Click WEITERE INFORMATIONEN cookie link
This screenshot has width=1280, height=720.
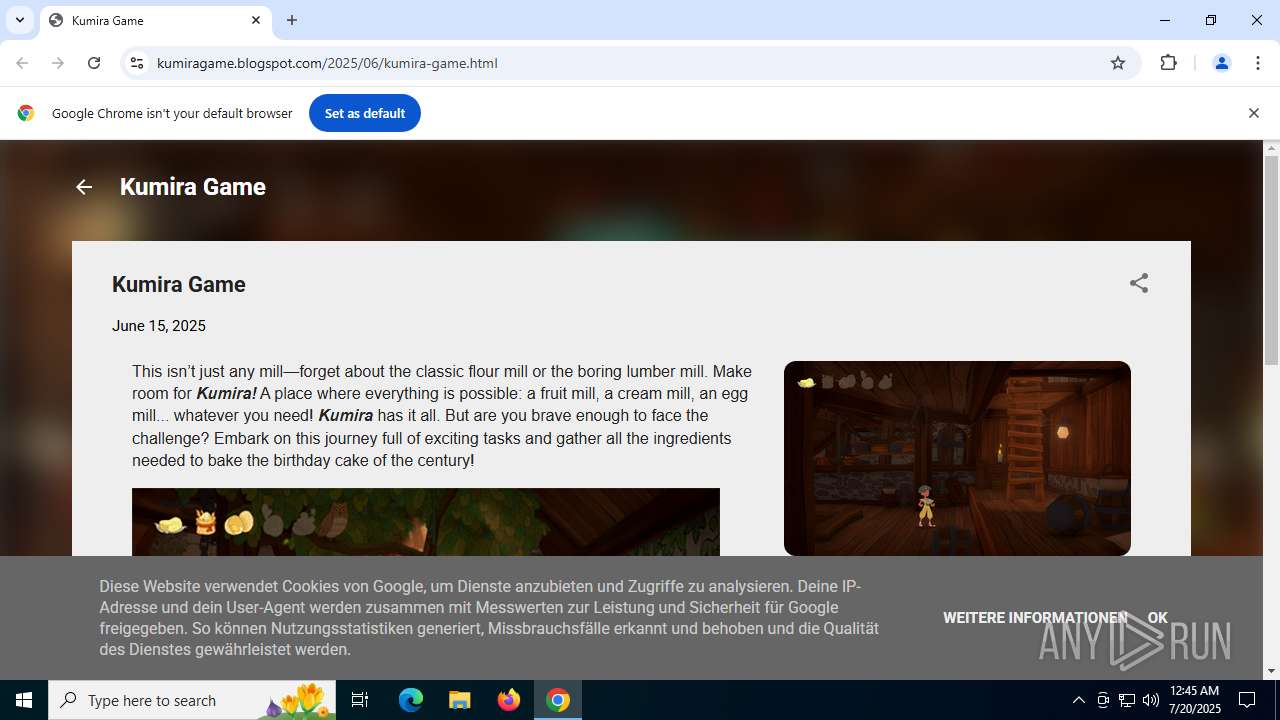click(1035, 618)
